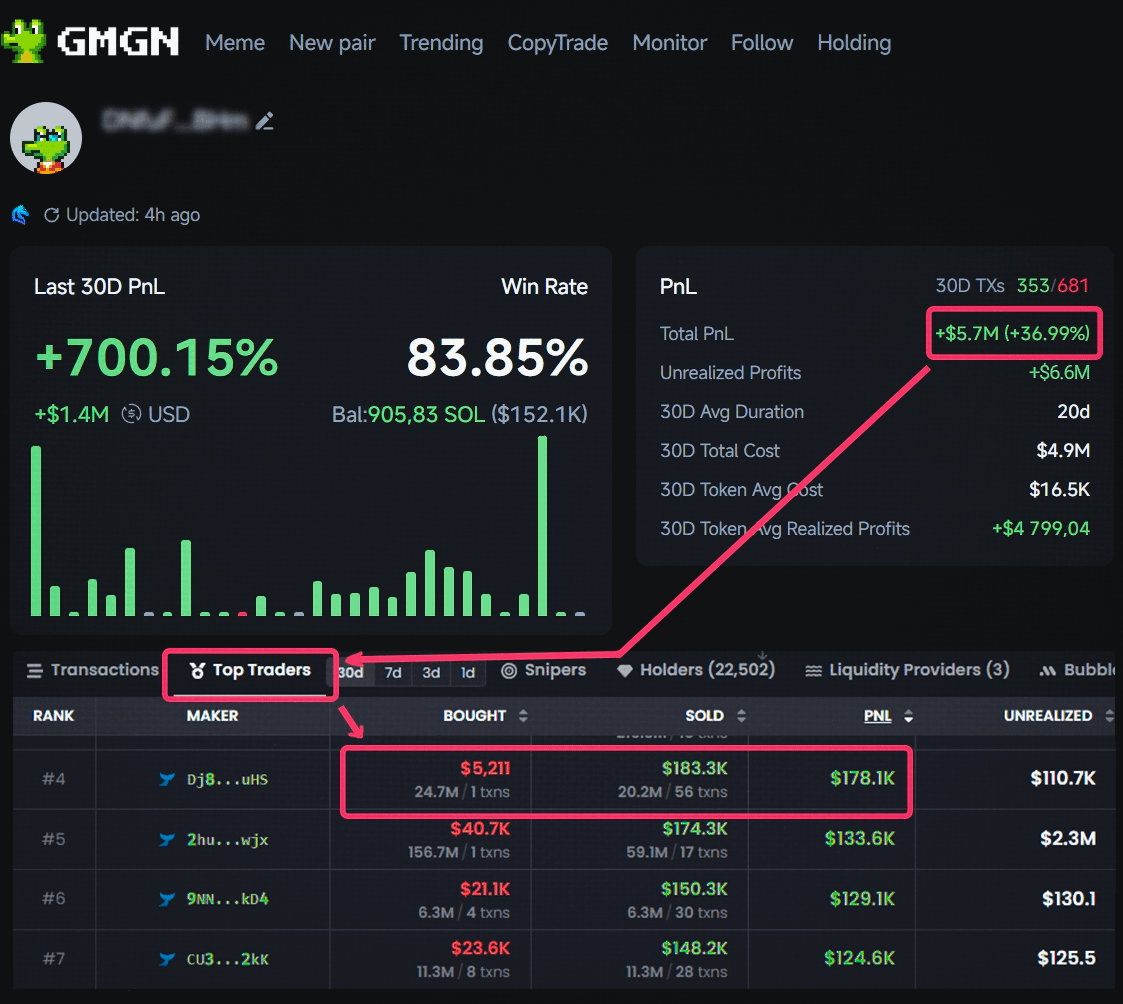Click the bird icon beside 2hu...wjx
Screen dimensions: 1123x1004
pos(167,839)
